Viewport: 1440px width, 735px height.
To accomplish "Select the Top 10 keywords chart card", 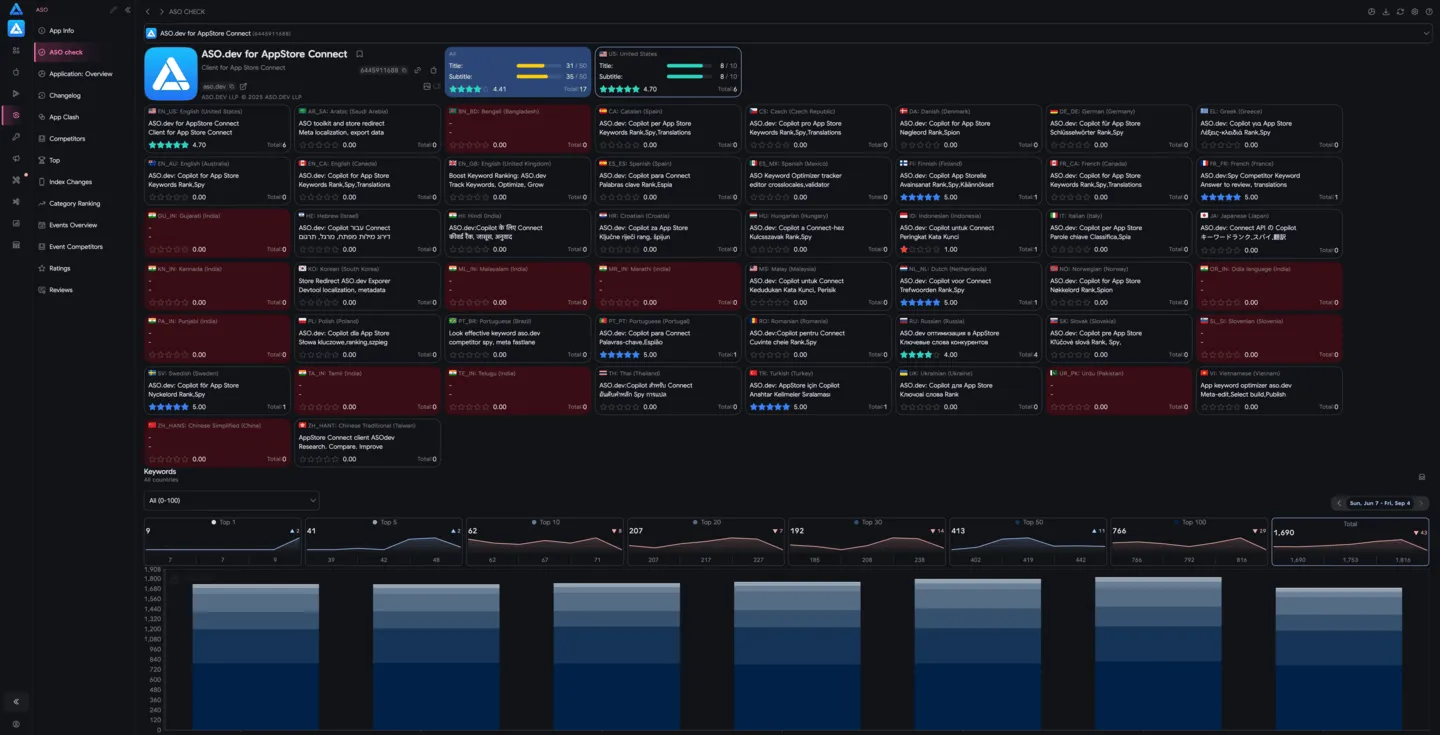I will [x=544, y=541].
